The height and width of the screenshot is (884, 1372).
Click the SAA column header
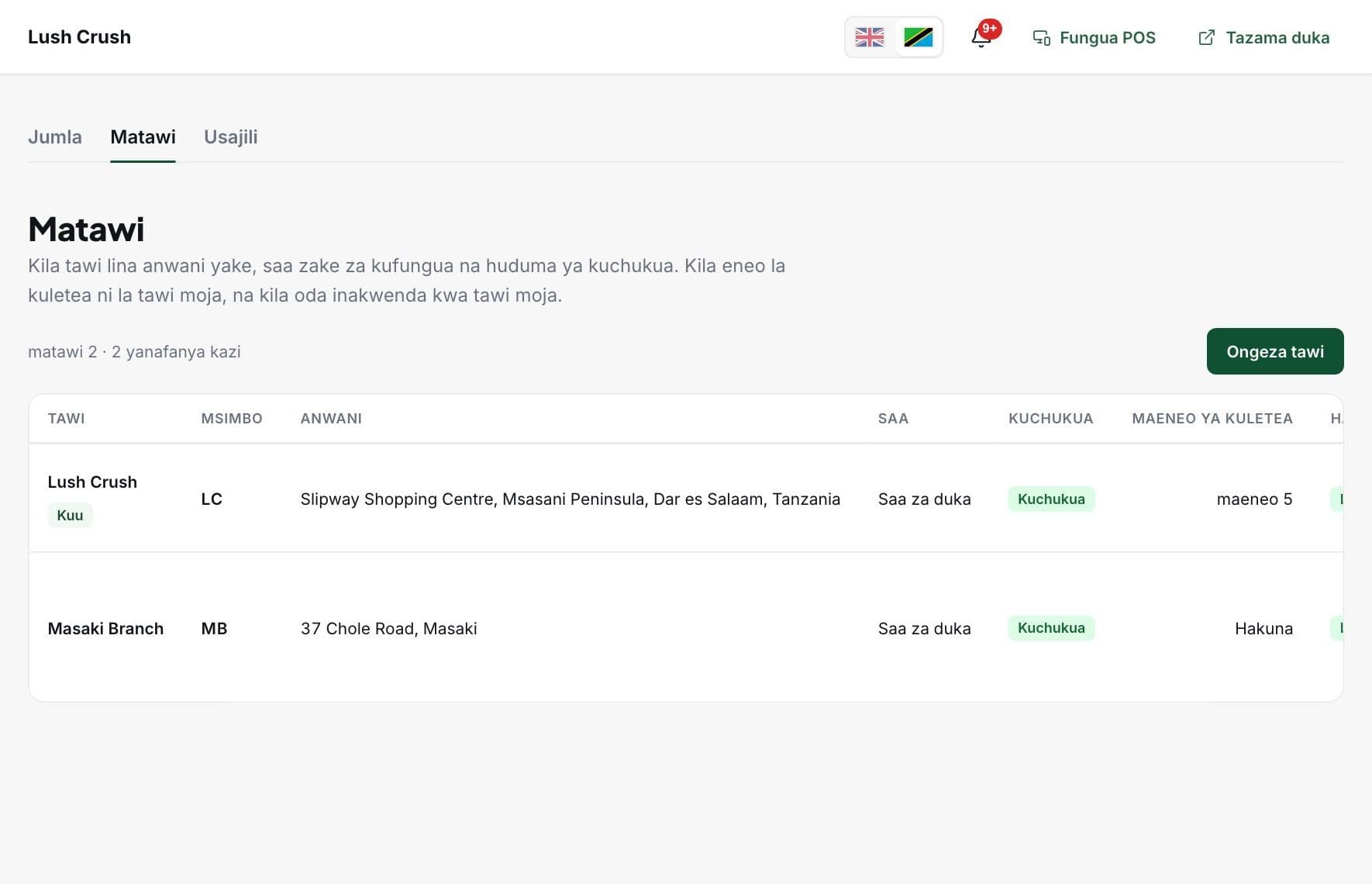893,419
